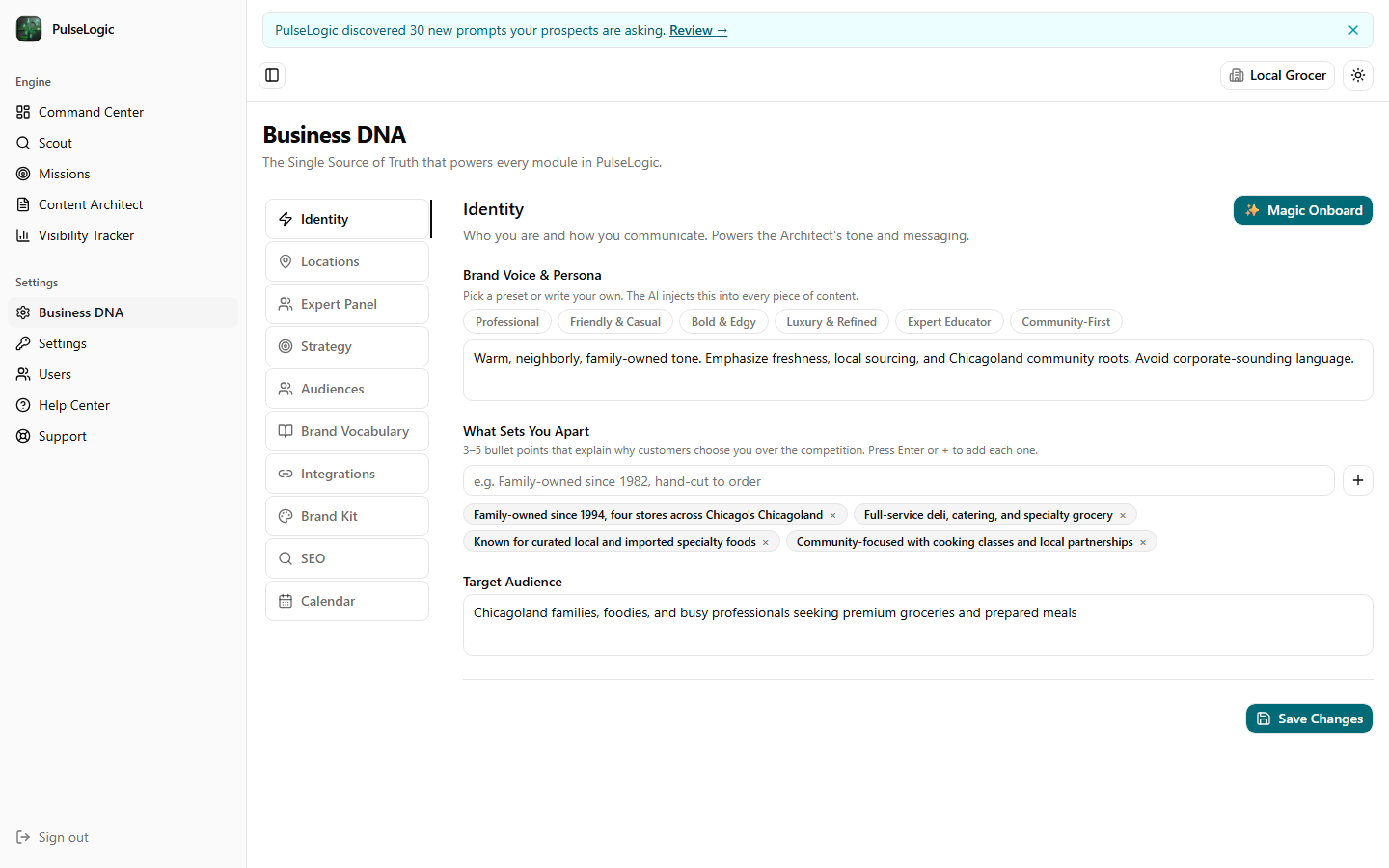Switch to the Brand Kit tab
The height and width of the screenshot is (868, 1389).
[x=347, y=516]
